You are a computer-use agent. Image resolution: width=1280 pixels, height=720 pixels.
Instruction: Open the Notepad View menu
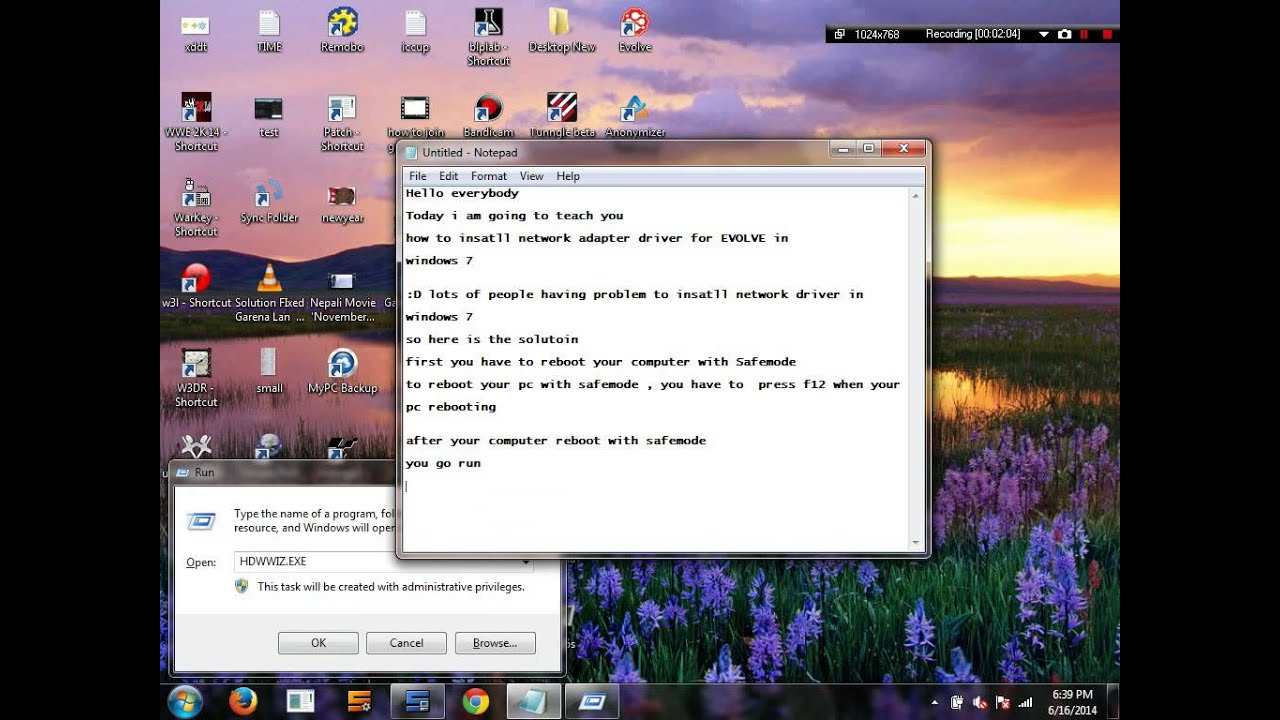coord(531,176)
